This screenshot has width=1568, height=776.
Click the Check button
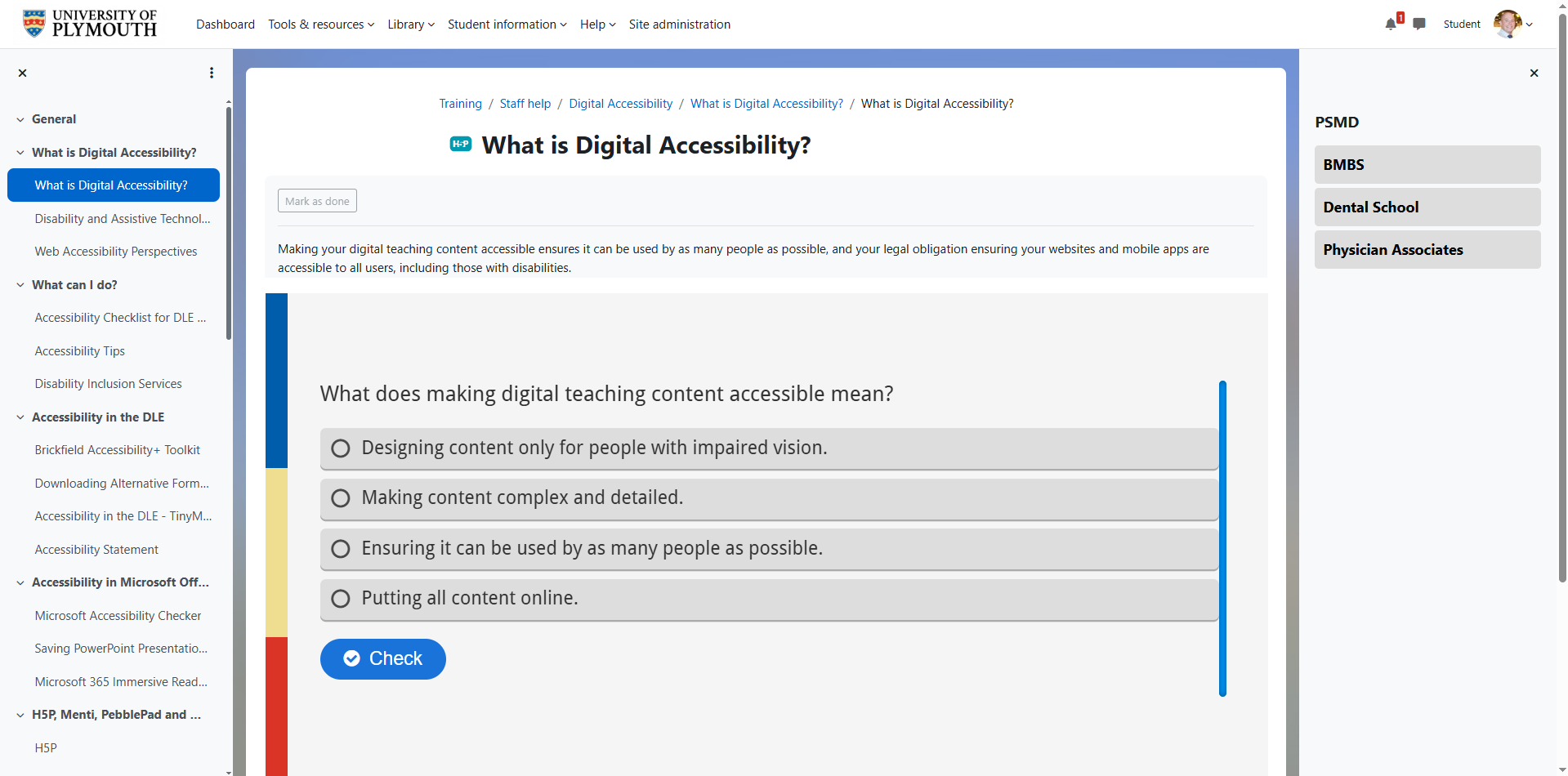coord(383,659)
